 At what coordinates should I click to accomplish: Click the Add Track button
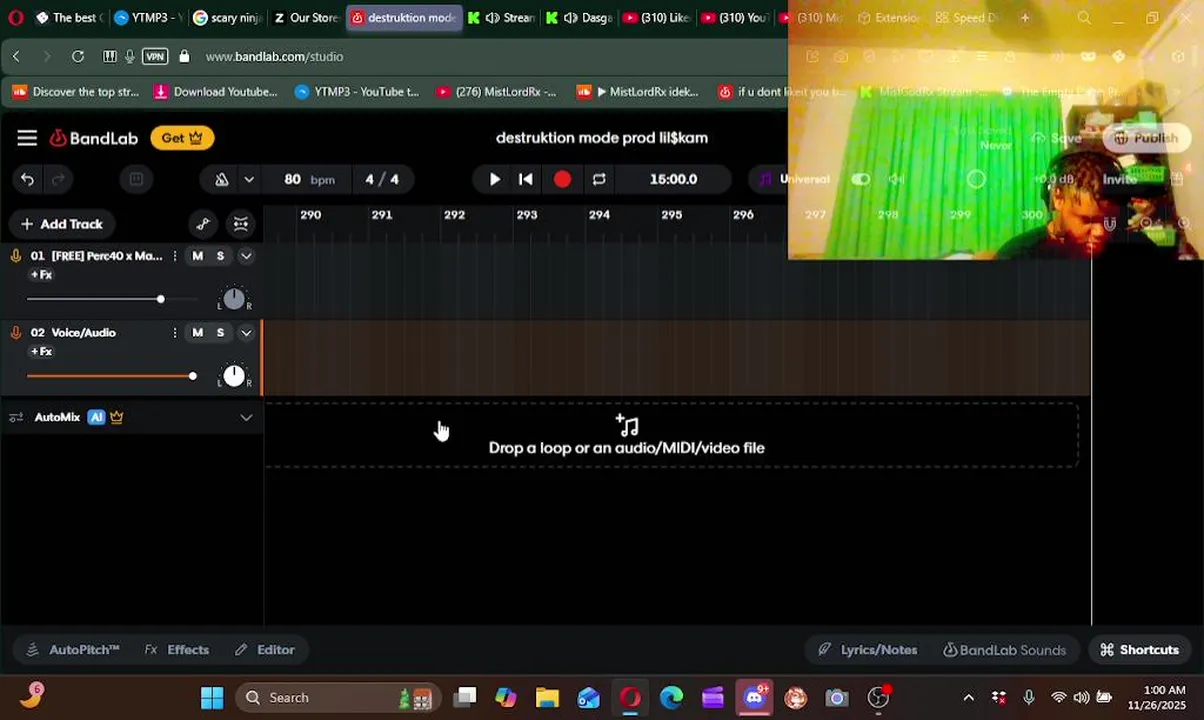point(62,224)
